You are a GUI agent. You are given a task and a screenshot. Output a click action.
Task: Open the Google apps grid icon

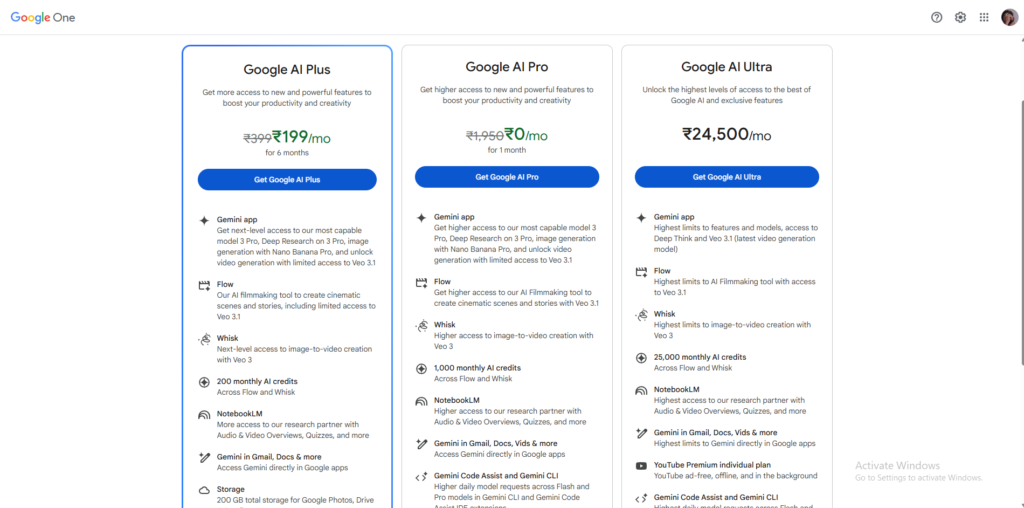(x=984, y=17)
